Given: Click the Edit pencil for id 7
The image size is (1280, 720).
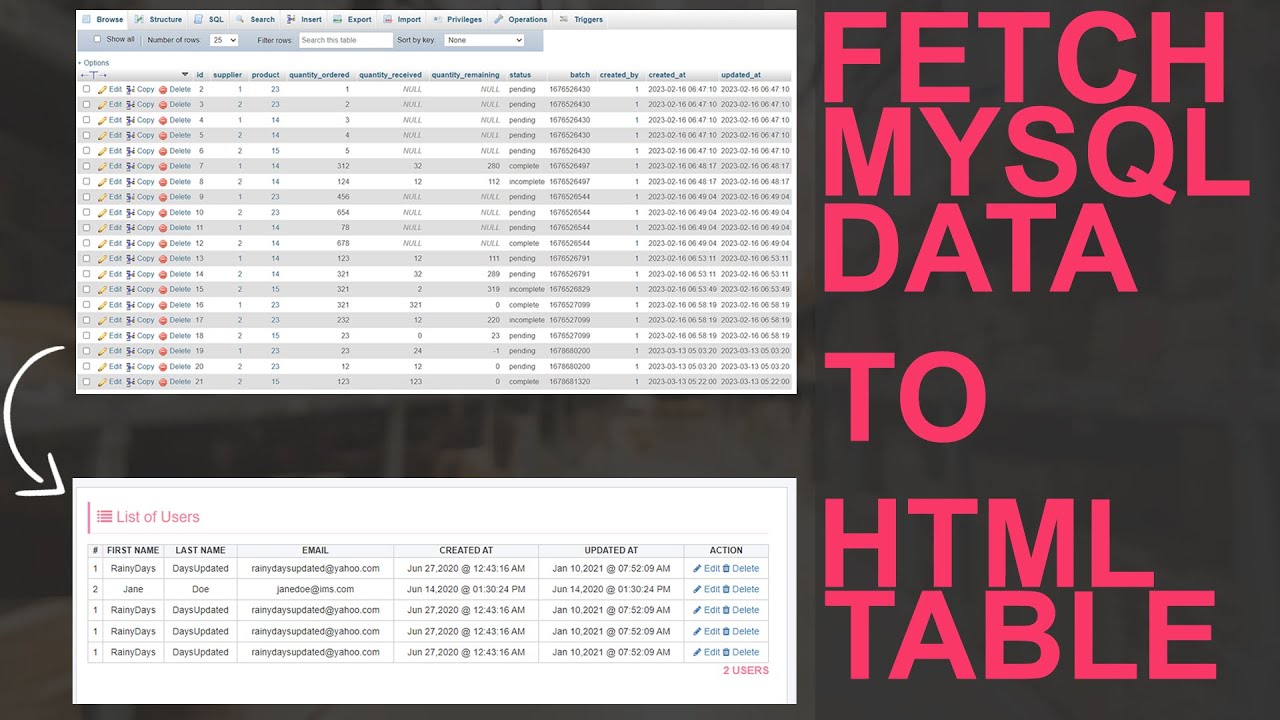Looking at the screenshot, I should point(102,166).
